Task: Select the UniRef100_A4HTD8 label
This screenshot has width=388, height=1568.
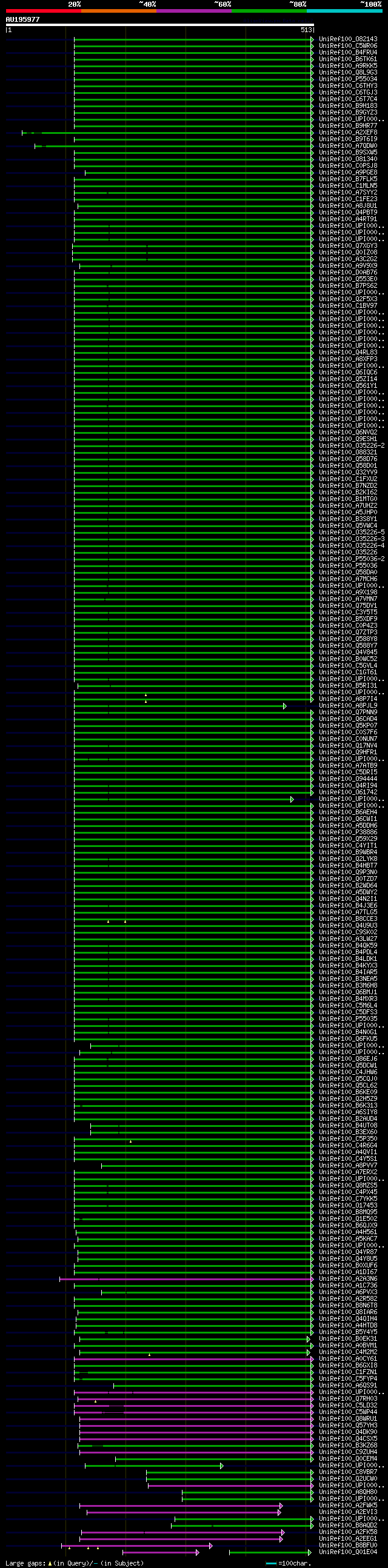Action: tap(348, 1326)
